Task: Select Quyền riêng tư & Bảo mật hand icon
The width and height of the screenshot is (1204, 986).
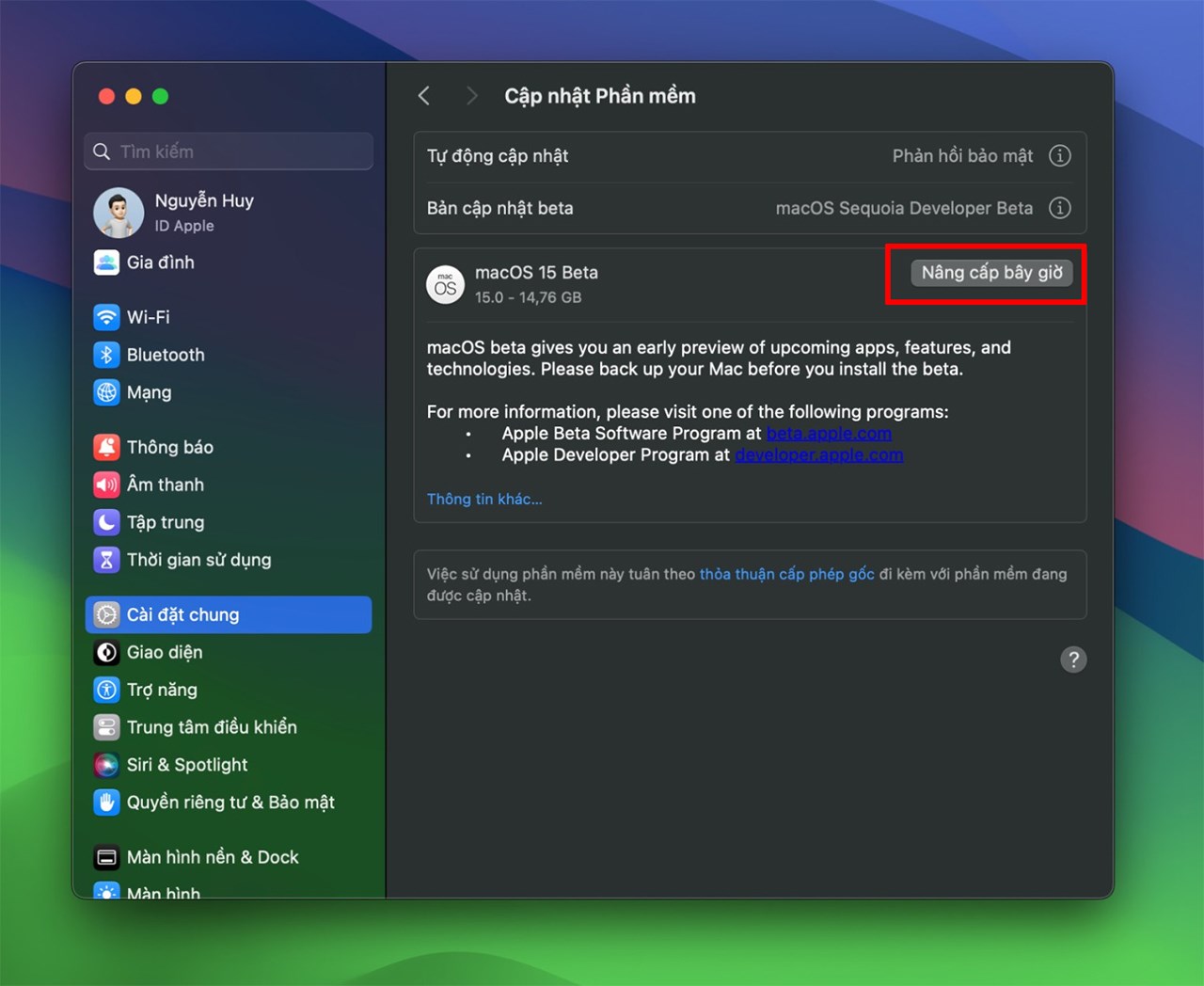Action: point(106,803)
